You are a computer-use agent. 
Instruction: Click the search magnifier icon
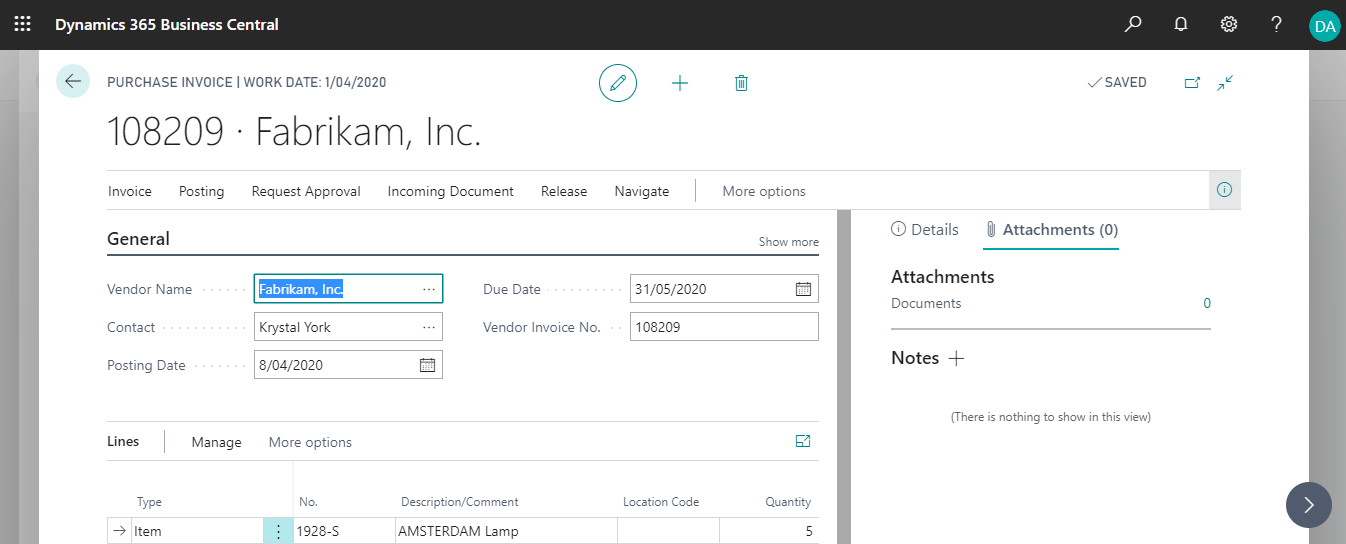tap(1132, 25)
